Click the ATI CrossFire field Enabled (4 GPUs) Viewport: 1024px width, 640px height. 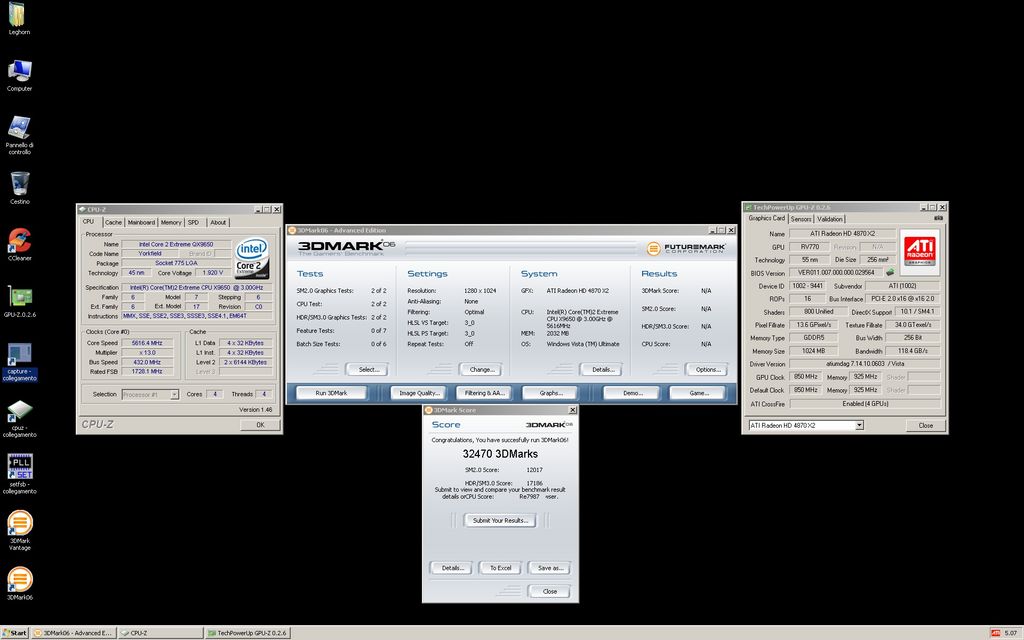865,404
